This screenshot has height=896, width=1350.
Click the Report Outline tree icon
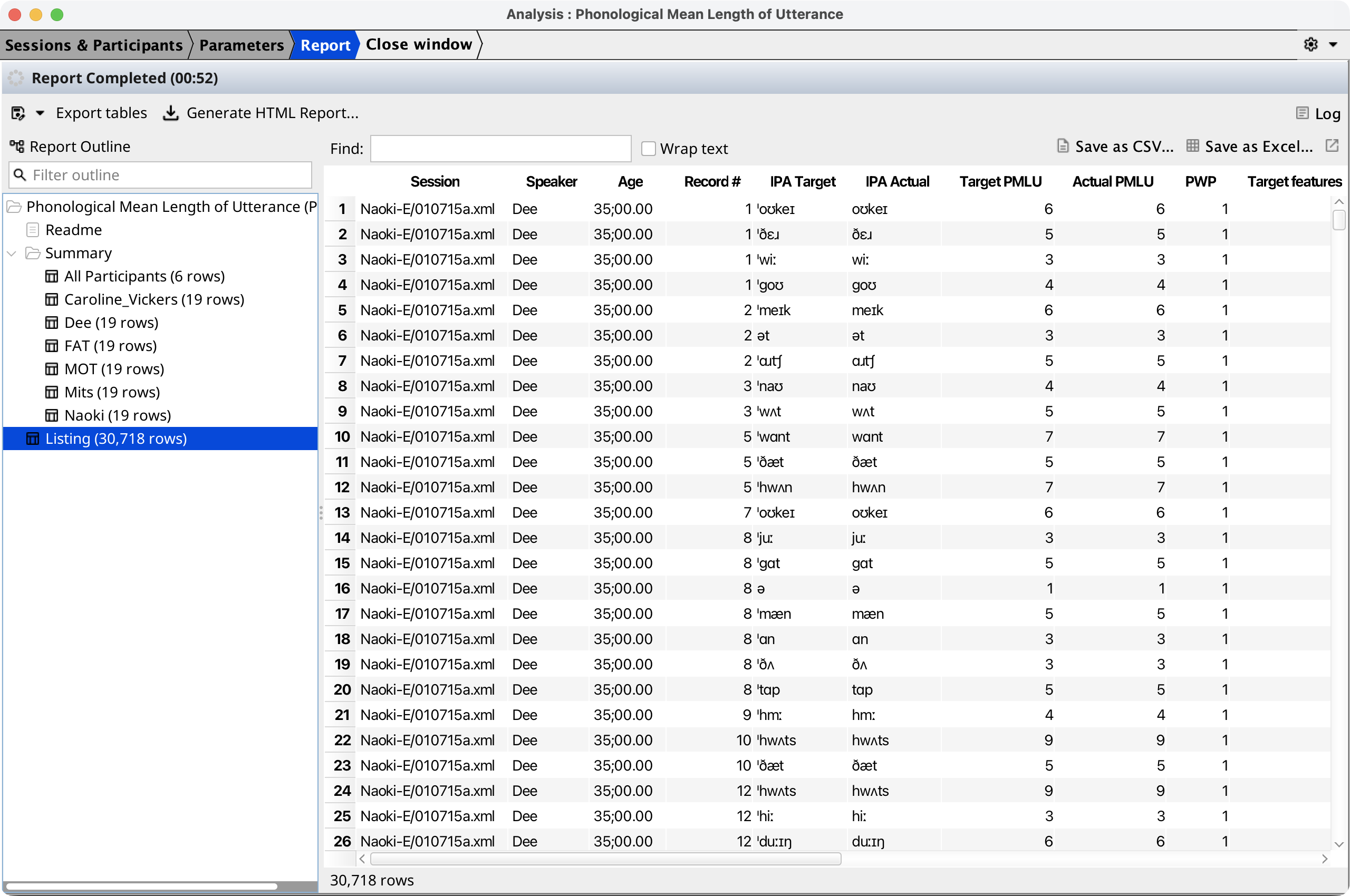(17, 147)
